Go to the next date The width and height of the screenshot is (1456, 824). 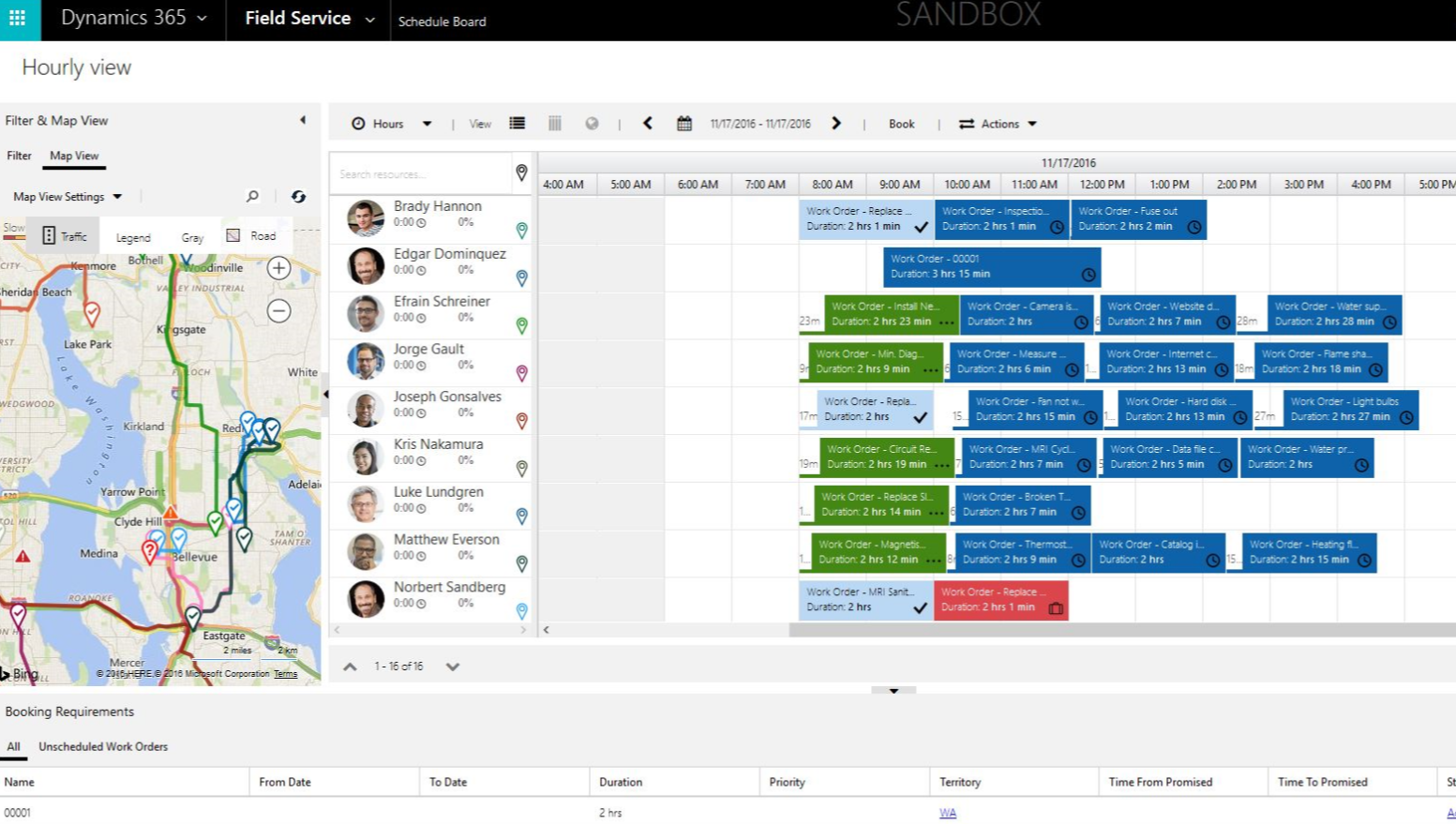(x=836, y=123)
